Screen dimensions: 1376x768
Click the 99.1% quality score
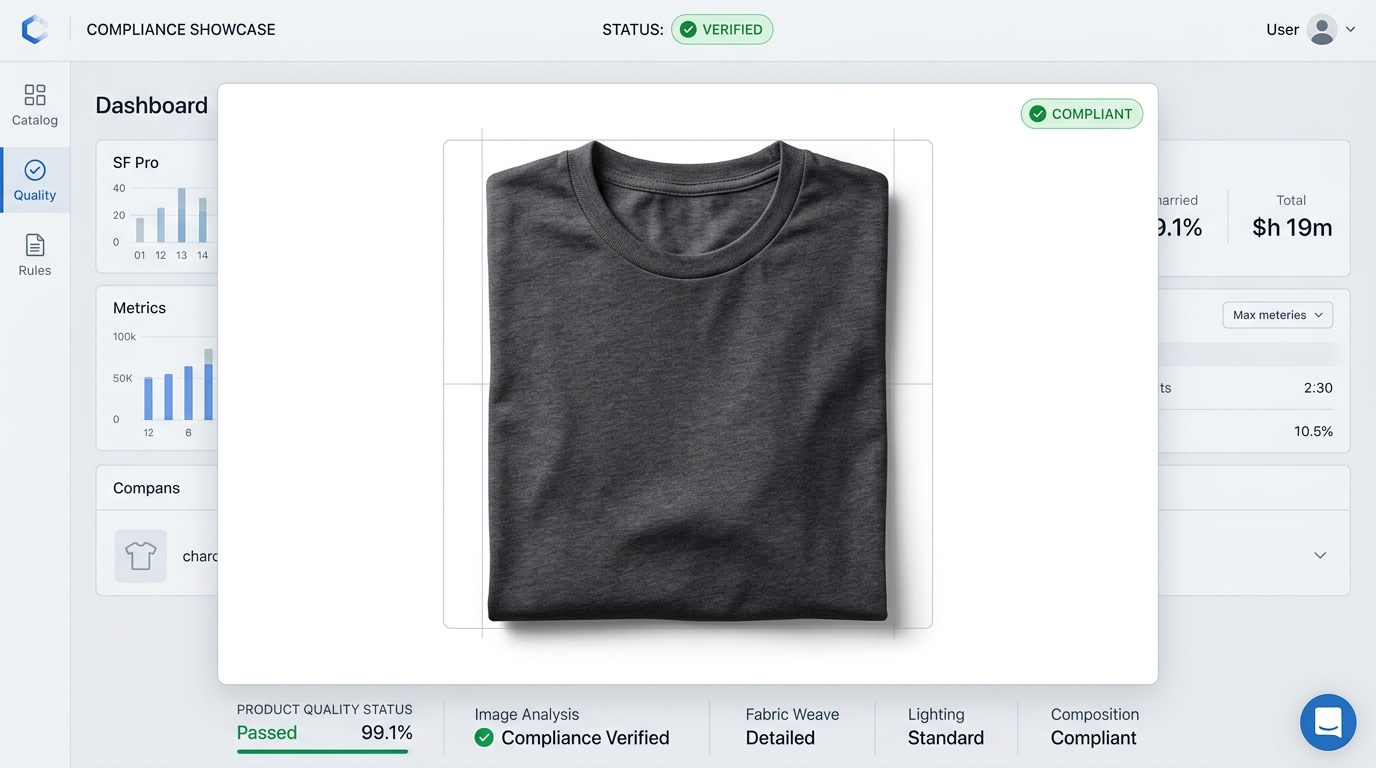point(387,733)
